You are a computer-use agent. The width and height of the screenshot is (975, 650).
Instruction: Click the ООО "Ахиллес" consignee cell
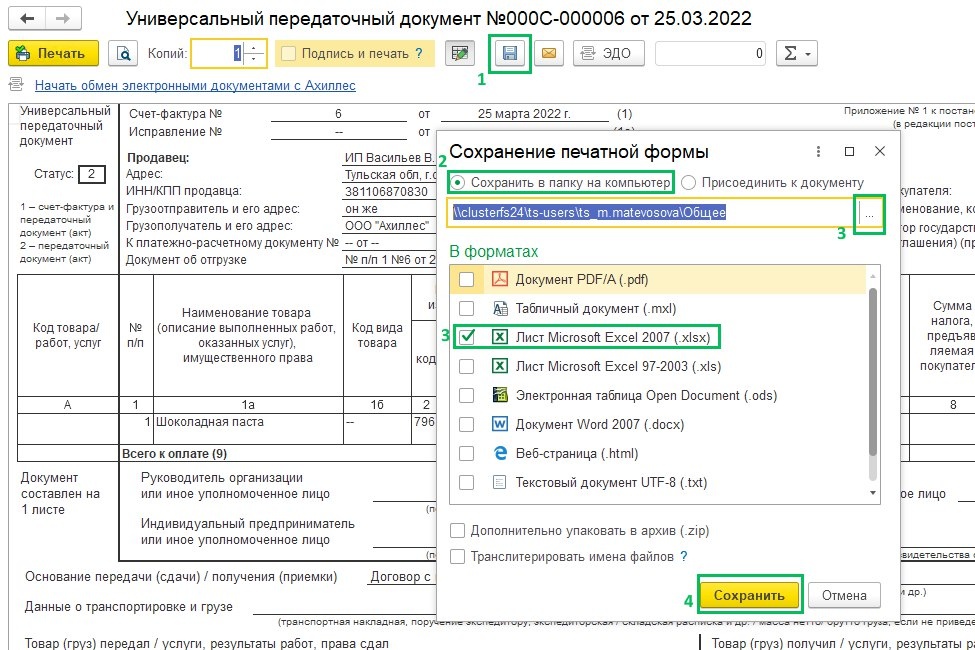389,226
